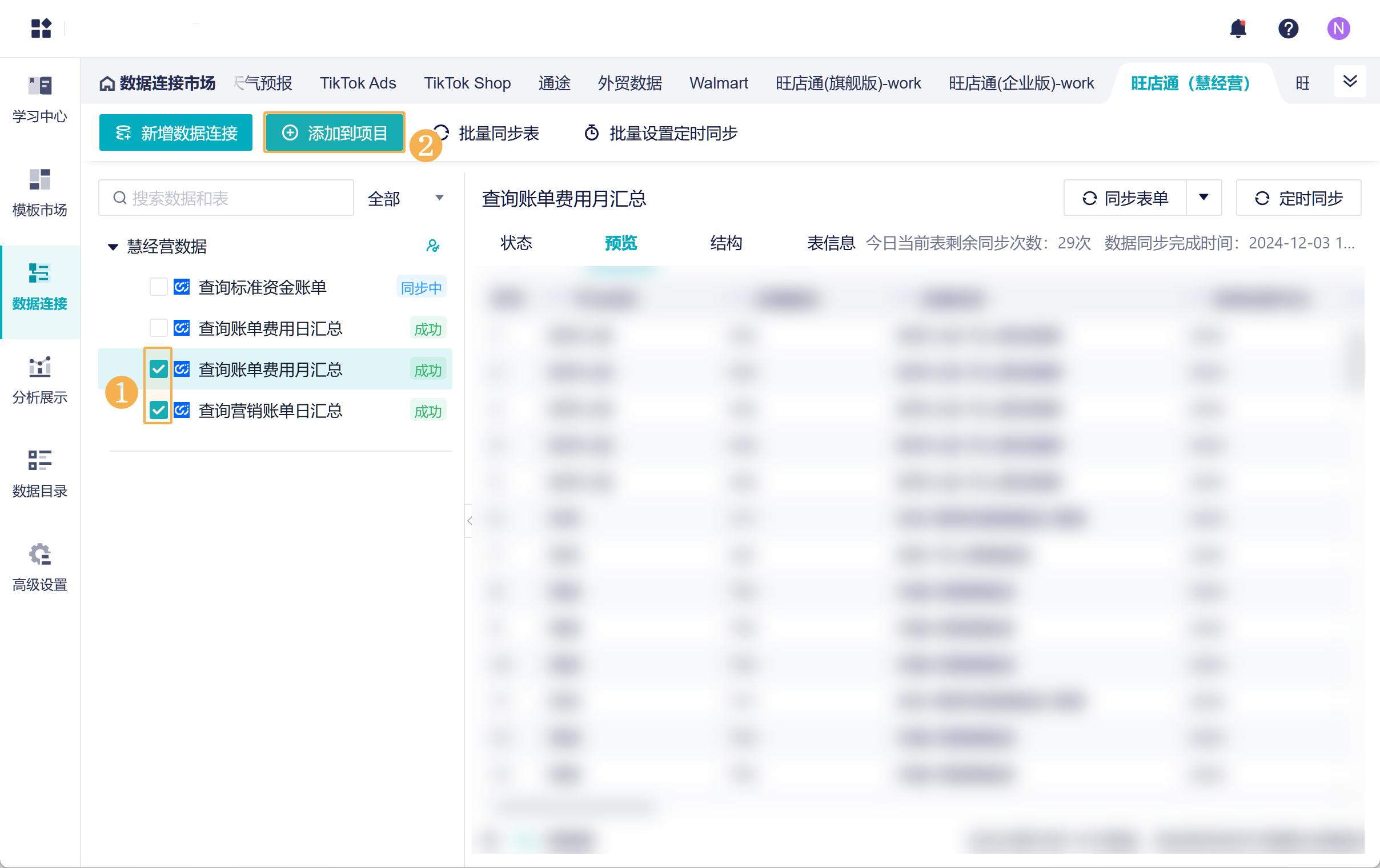Click the 添加到项目 button
The height and width of the screenshot is (868, 1380).
click(335, 133)
